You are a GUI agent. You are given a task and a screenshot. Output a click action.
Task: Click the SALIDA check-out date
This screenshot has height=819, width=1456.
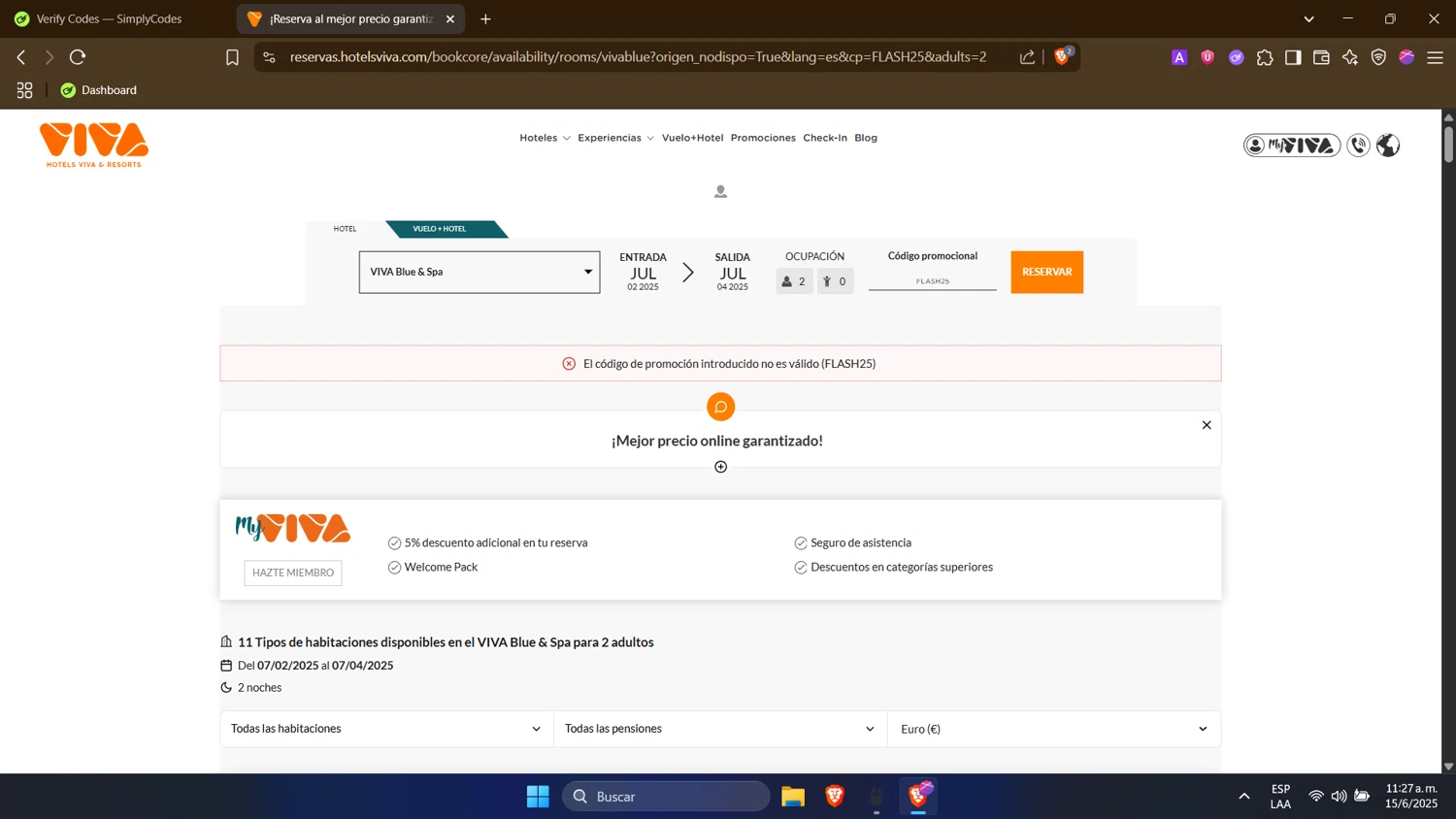(x=732, y=272)
